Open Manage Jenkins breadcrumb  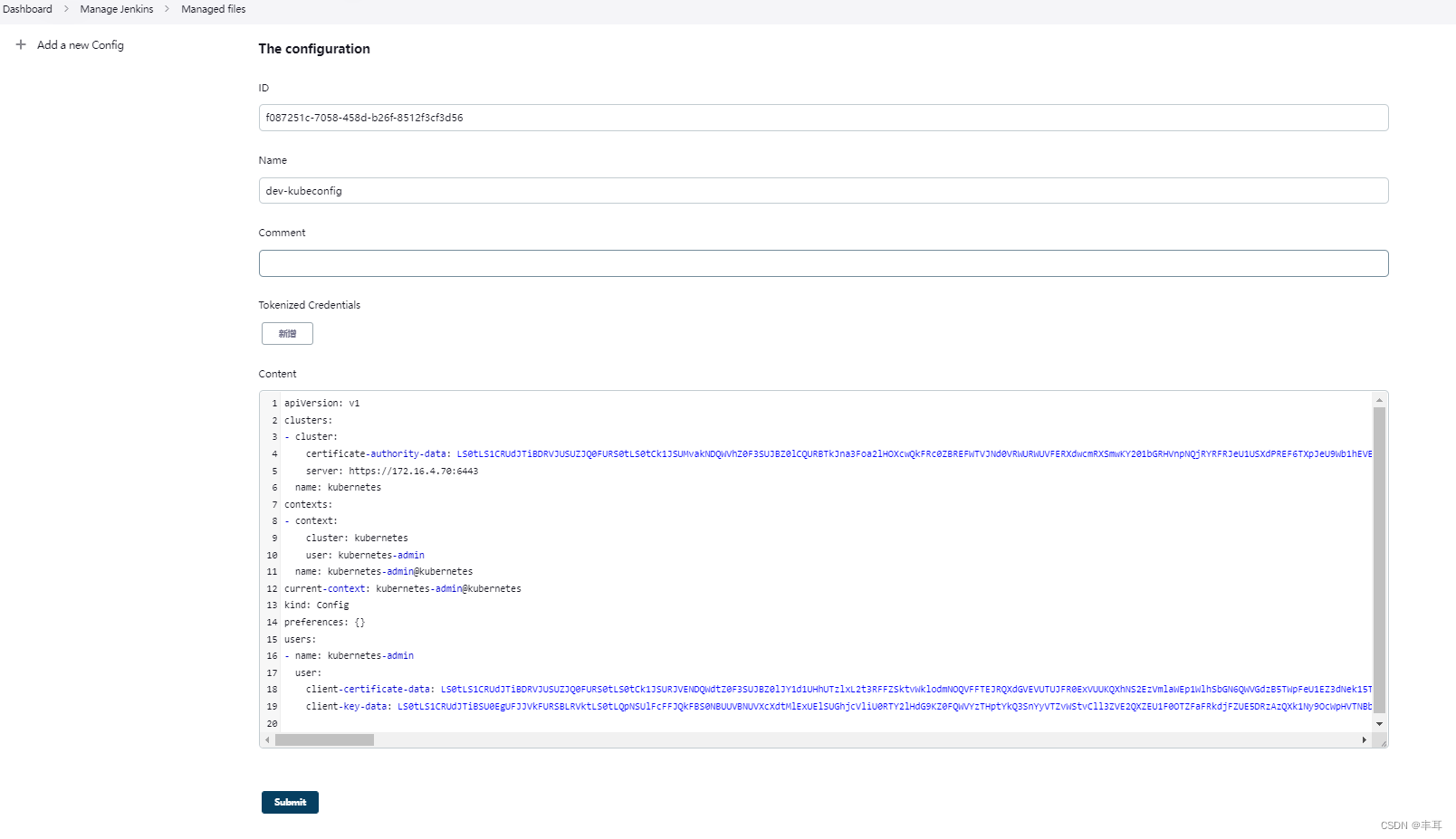(x=117, y=9)
